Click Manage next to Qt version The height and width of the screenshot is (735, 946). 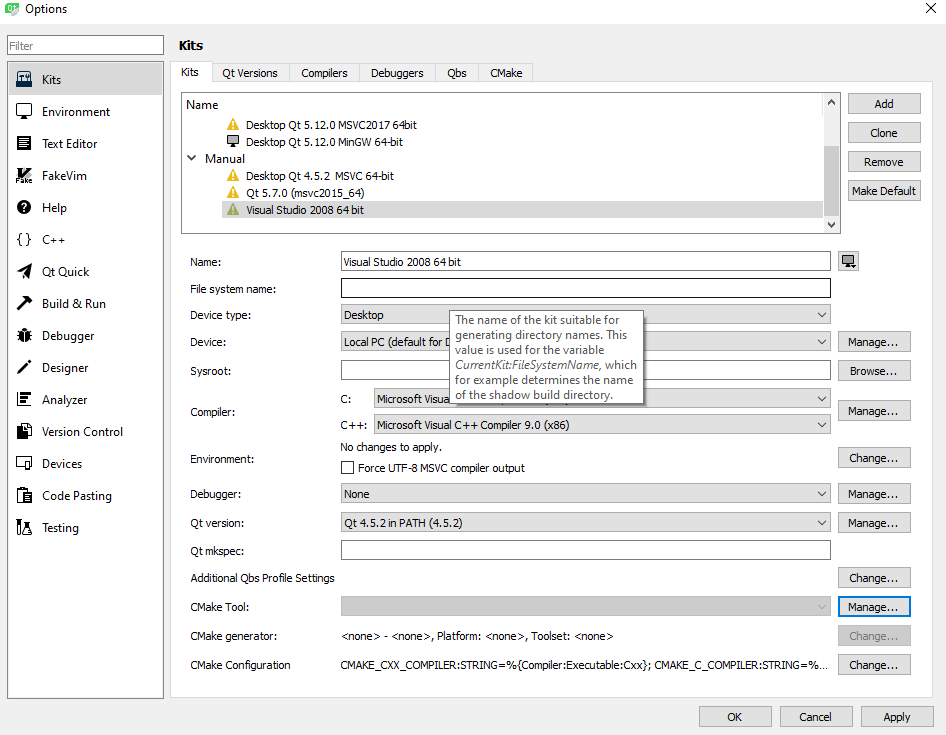874,523
